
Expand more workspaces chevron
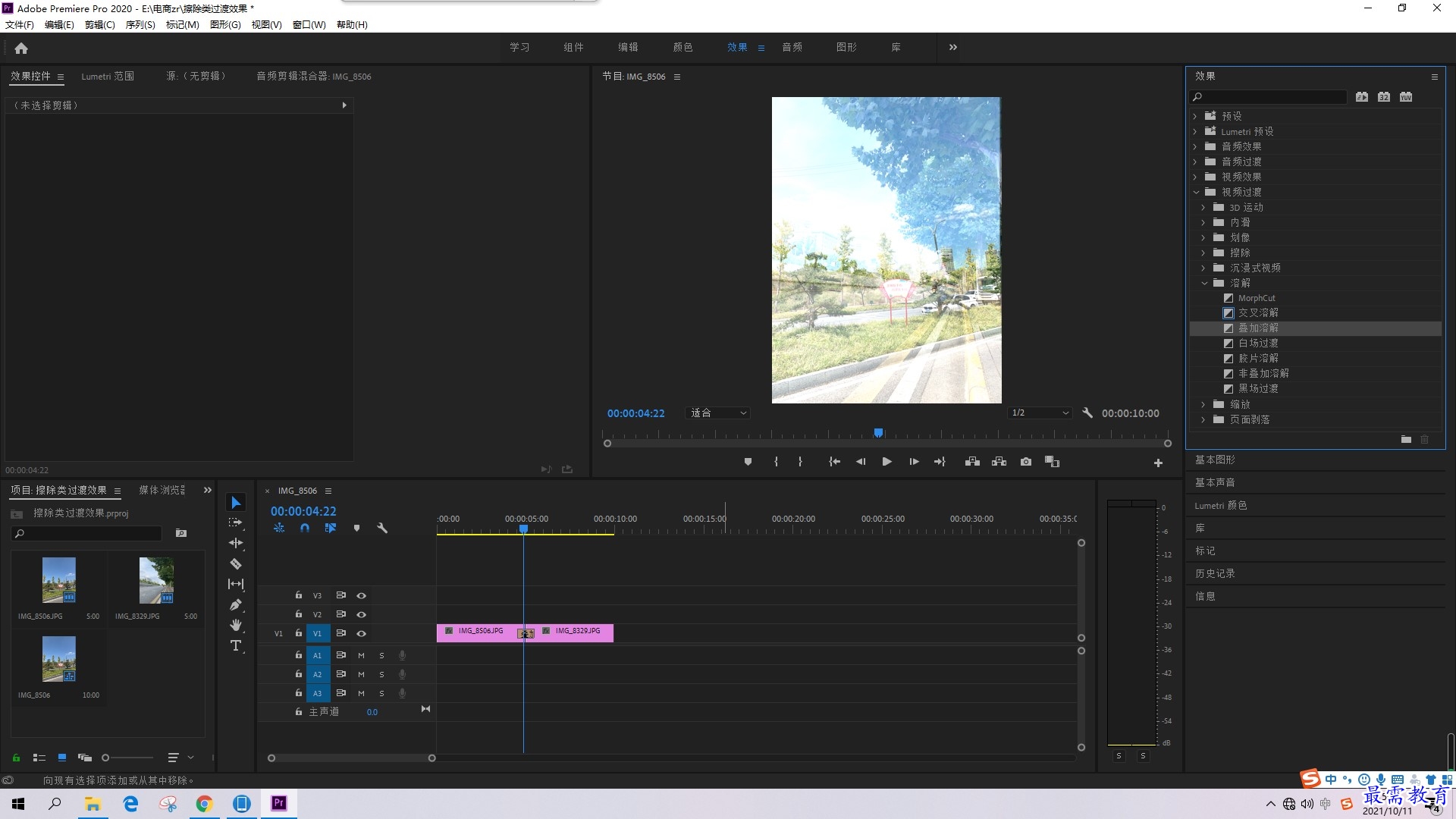(953, 47)
